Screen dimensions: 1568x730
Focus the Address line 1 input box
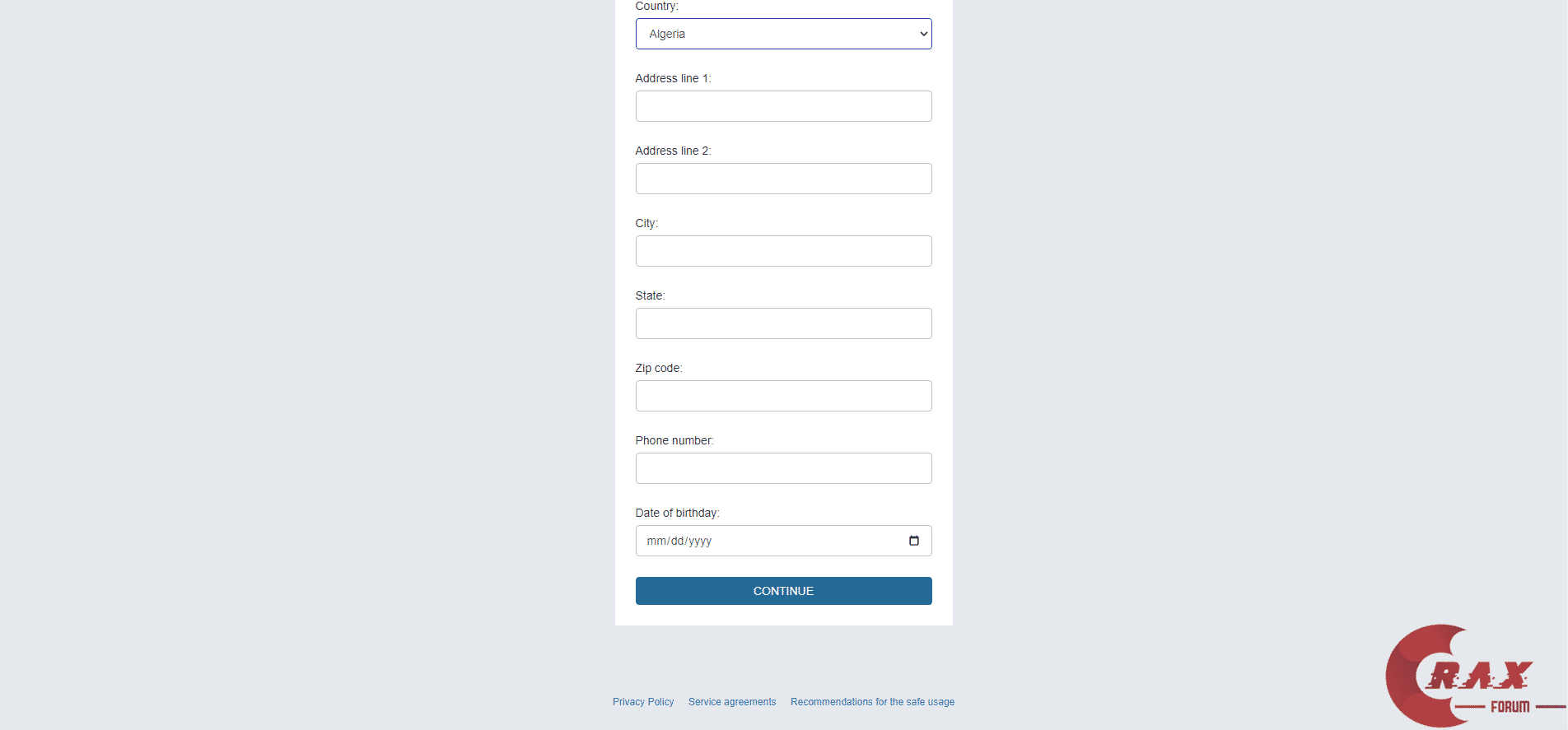point(783,106)
